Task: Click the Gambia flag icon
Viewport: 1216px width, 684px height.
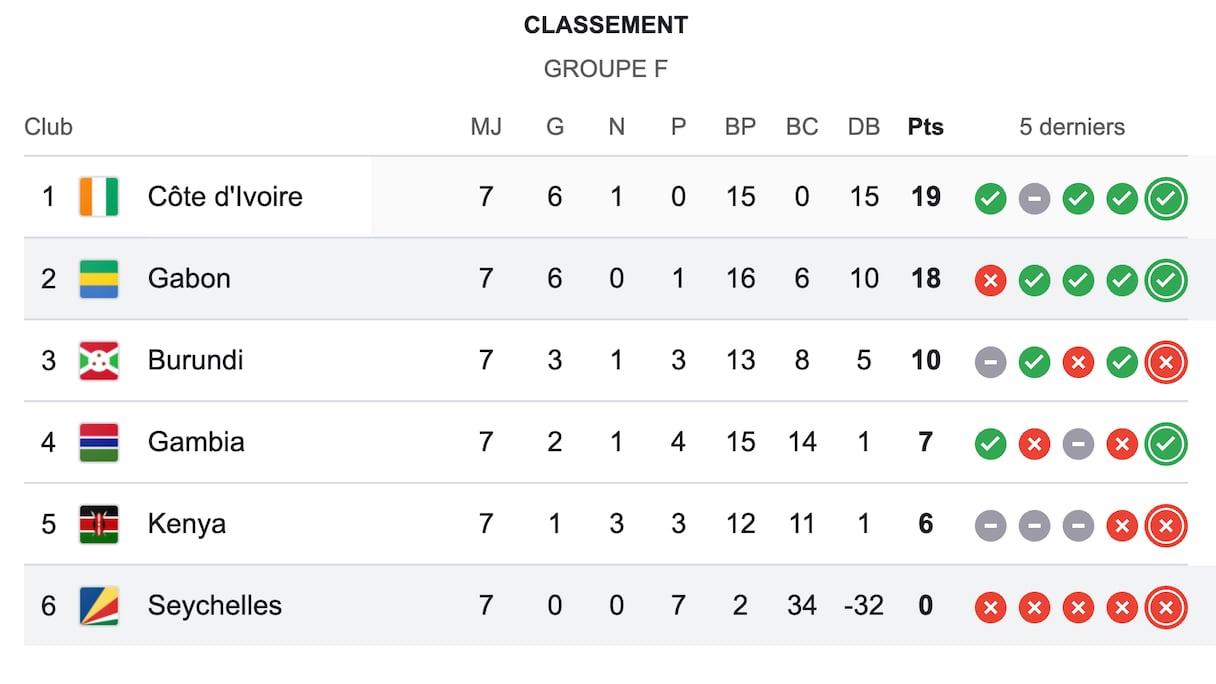Action: point(99,443)
